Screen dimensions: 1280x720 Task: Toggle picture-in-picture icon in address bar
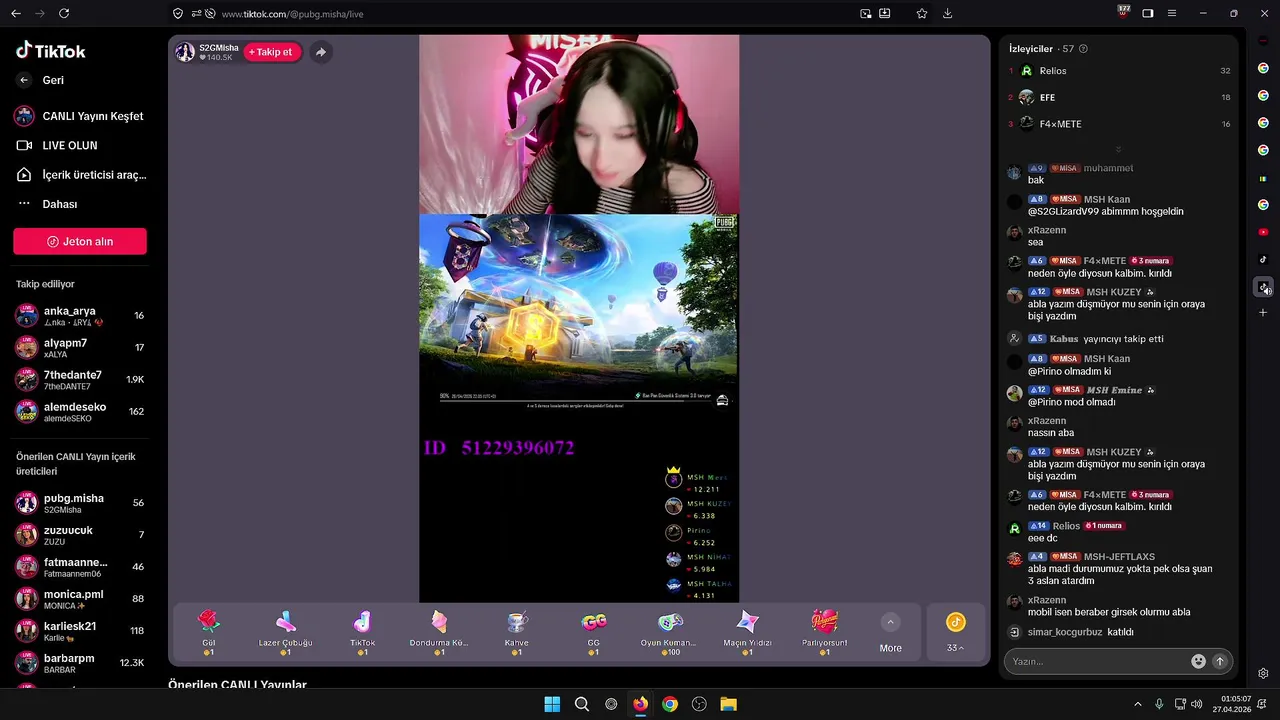coord(866,13)
